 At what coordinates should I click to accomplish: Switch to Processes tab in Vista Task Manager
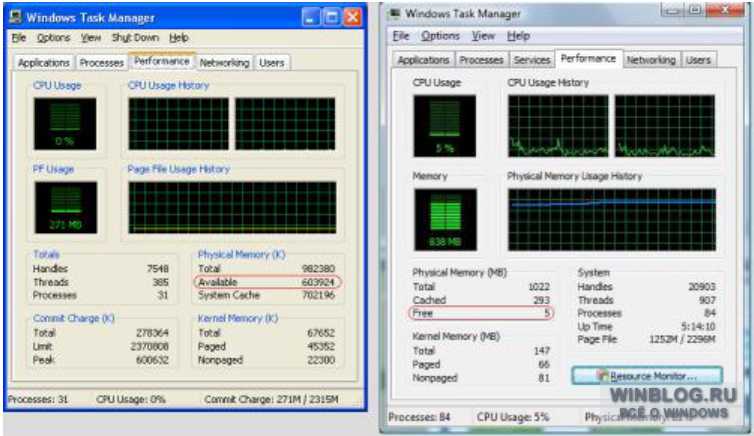click(481, 60)
